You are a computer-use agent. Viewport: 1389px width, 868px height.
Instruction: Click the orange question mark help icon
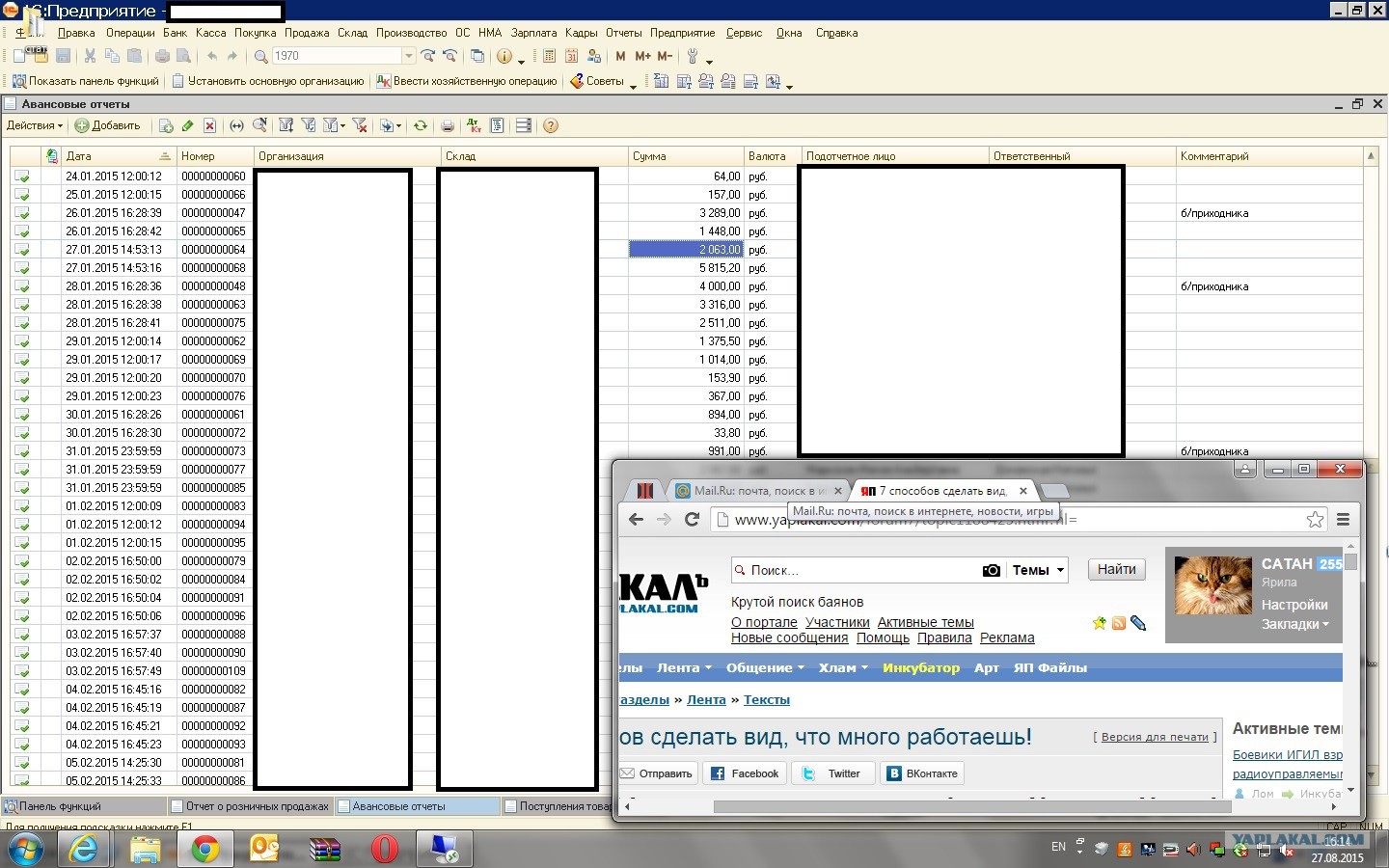(x=551, y=125)
